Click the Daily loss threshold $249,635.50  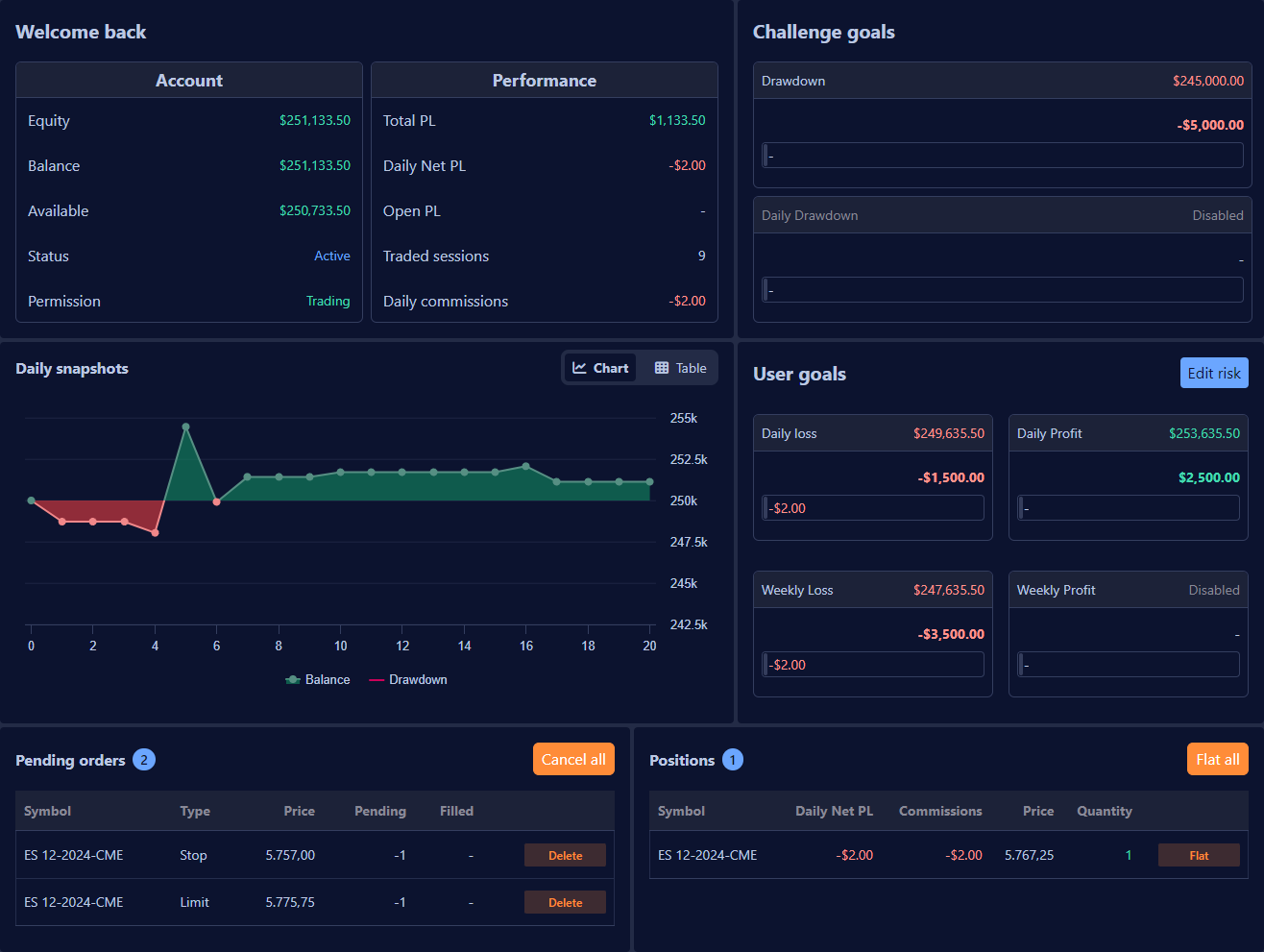949,433
